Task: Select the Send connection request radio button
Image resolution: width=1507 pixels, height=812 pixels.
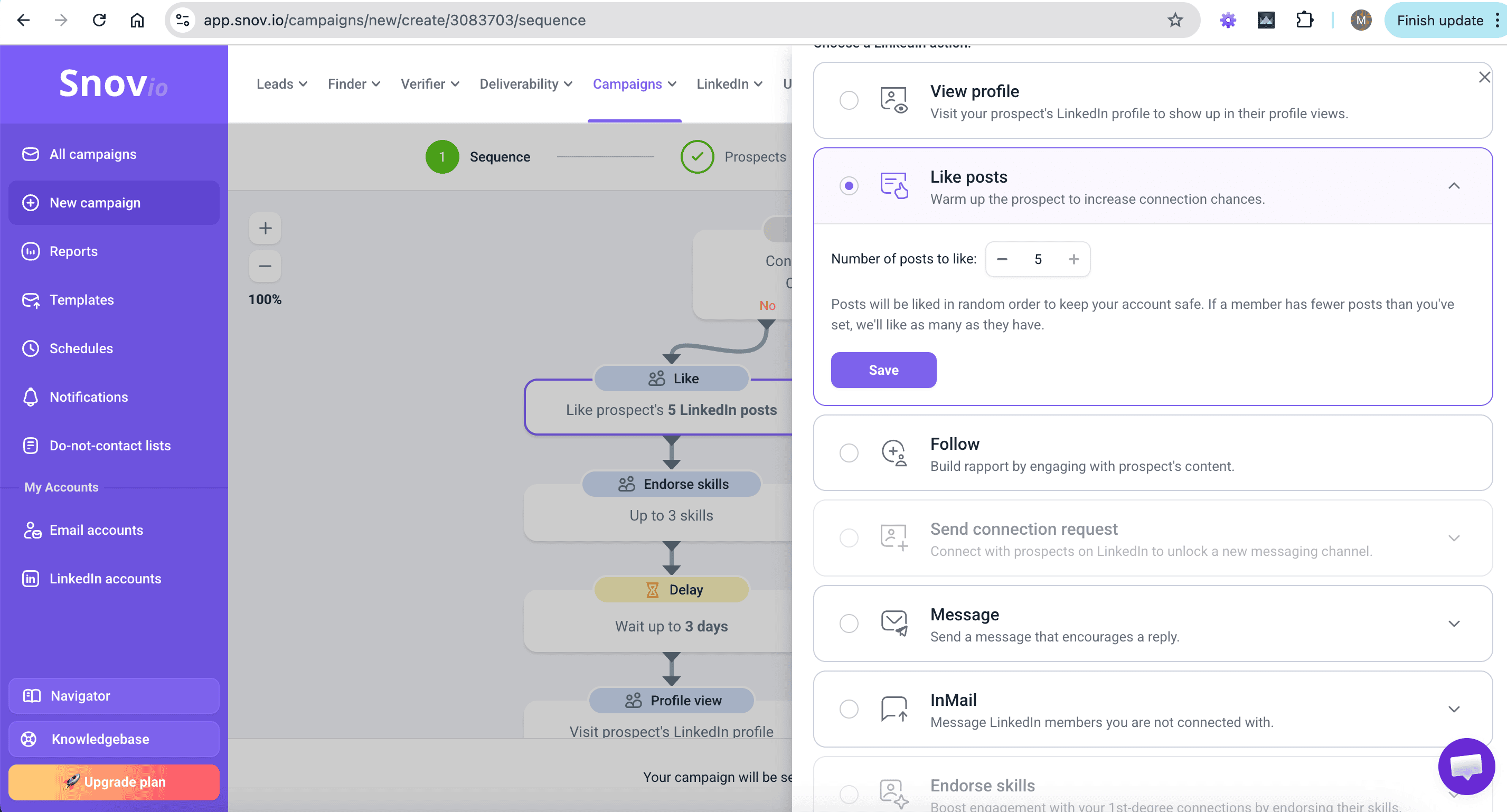Action: (x=849, y=537)
